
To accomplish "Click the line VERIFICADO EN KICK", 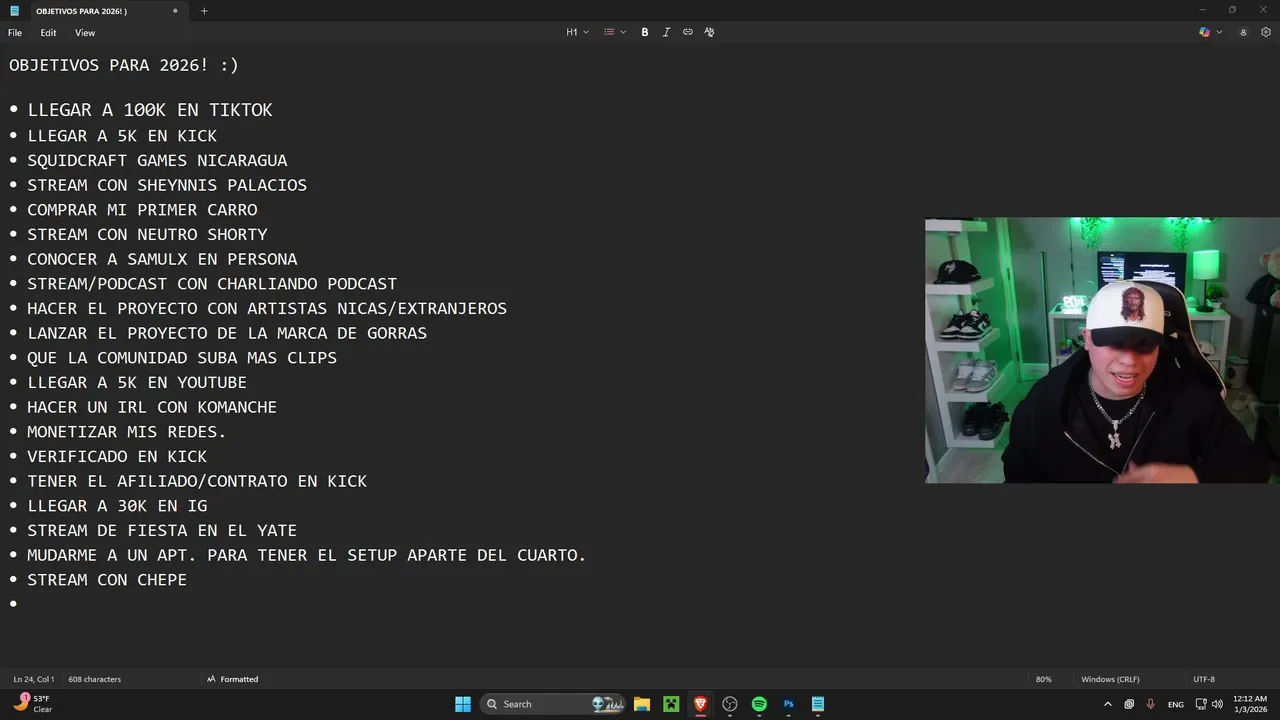I will pyautogui.click(x=117, y=456).
